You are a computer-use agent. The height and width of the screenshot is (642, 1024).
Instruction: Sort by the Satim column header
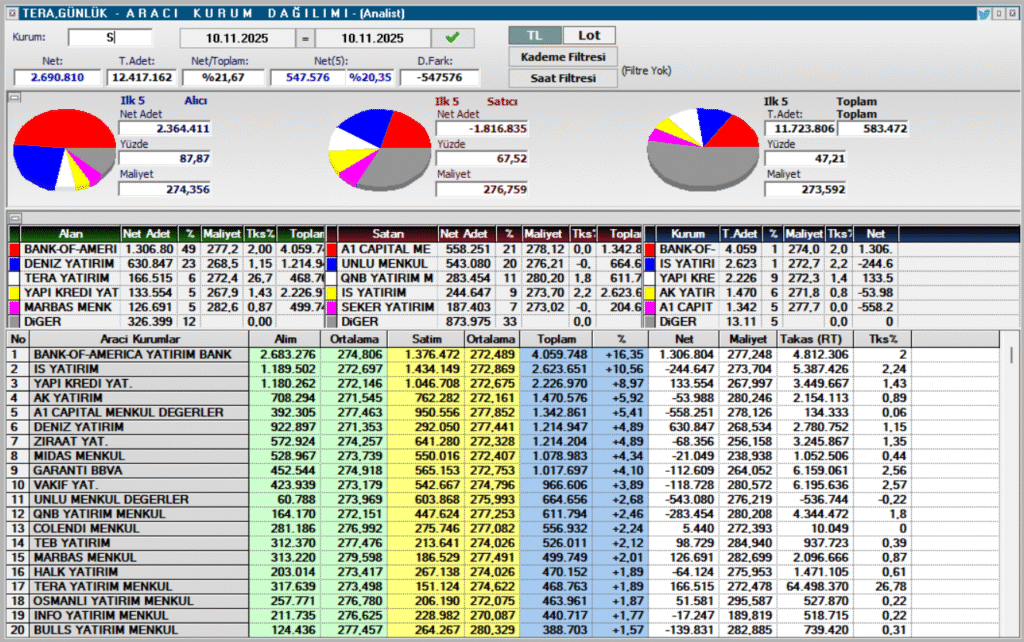pos(426,339)
